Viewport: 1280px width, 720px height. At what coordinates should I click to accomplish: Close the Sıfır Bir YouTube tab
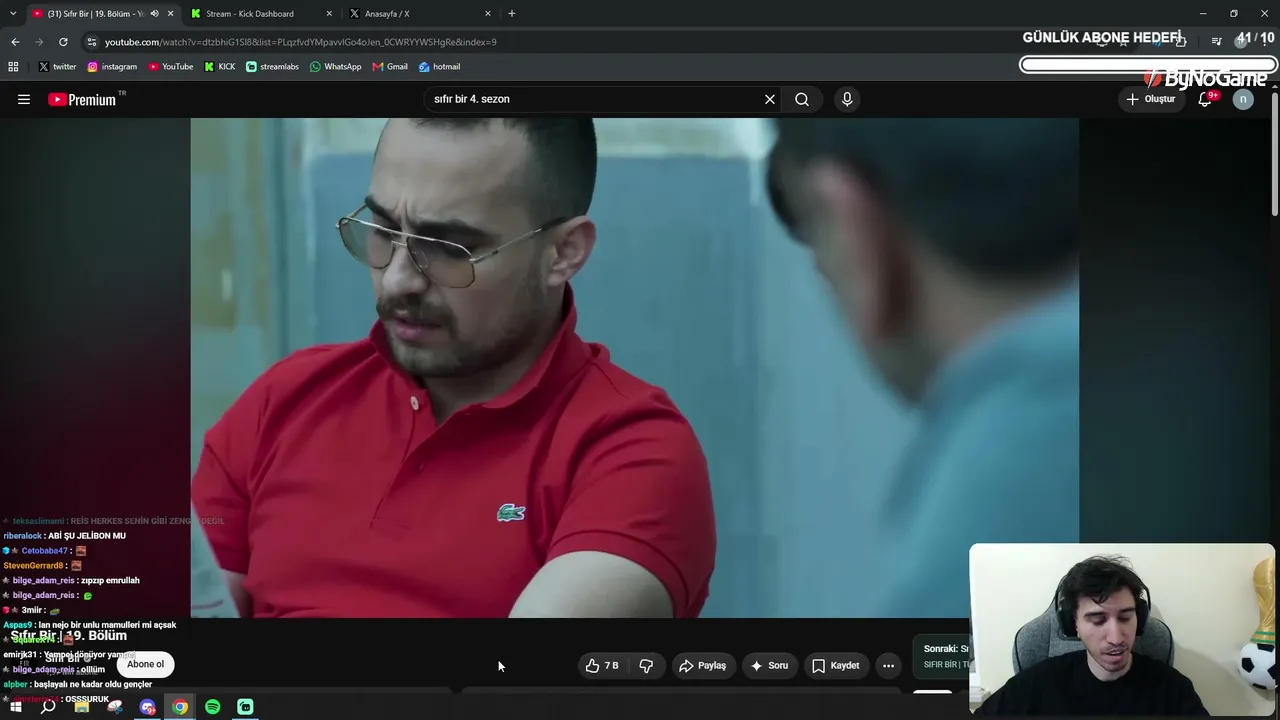coord(171,14)
